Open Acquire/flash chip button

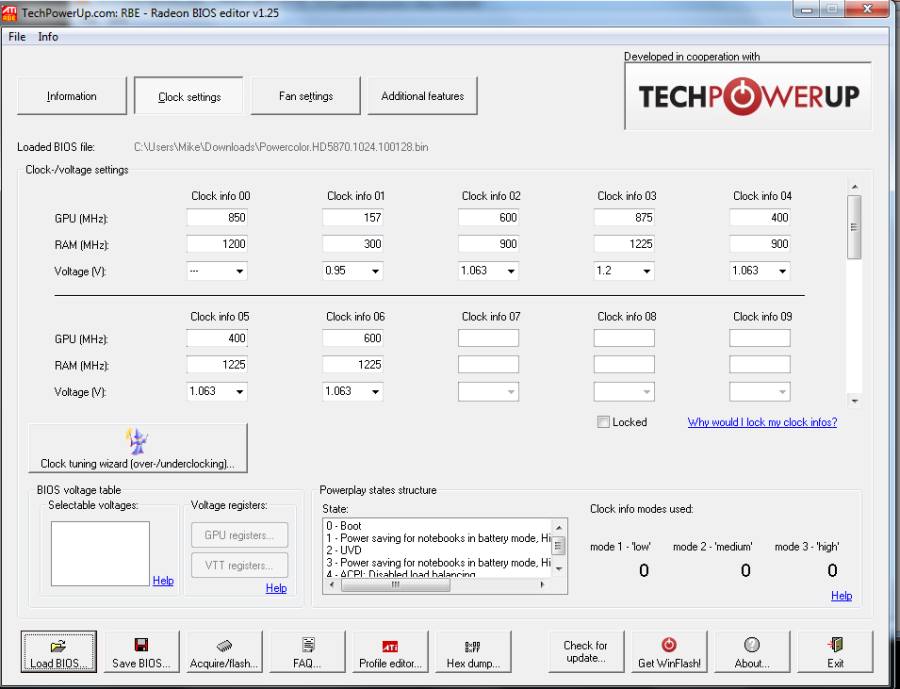coord(224,652)
